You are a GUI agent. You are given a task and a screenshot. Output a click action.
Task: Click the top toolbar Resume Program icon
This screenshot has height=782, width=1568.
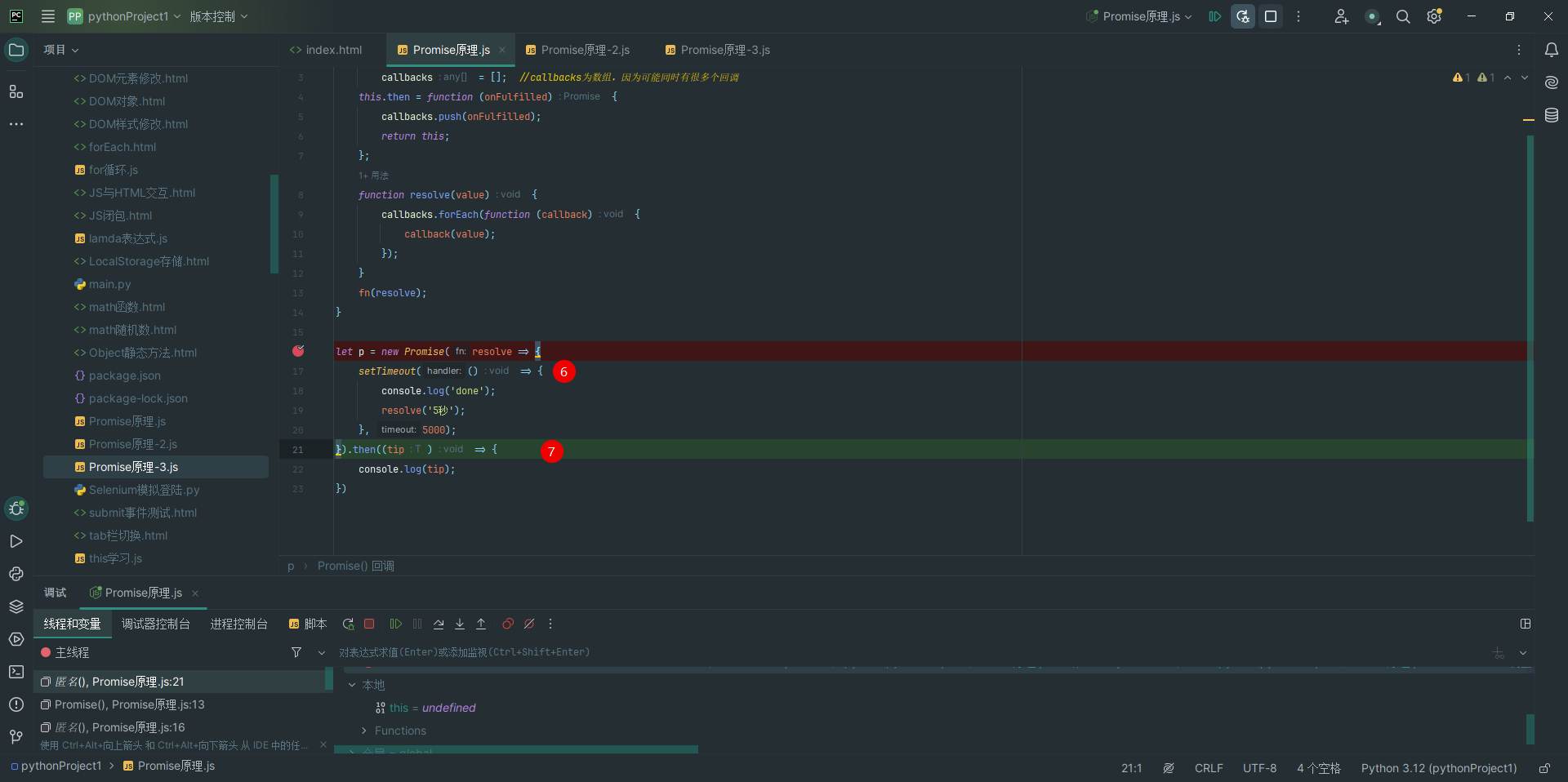1215,16
